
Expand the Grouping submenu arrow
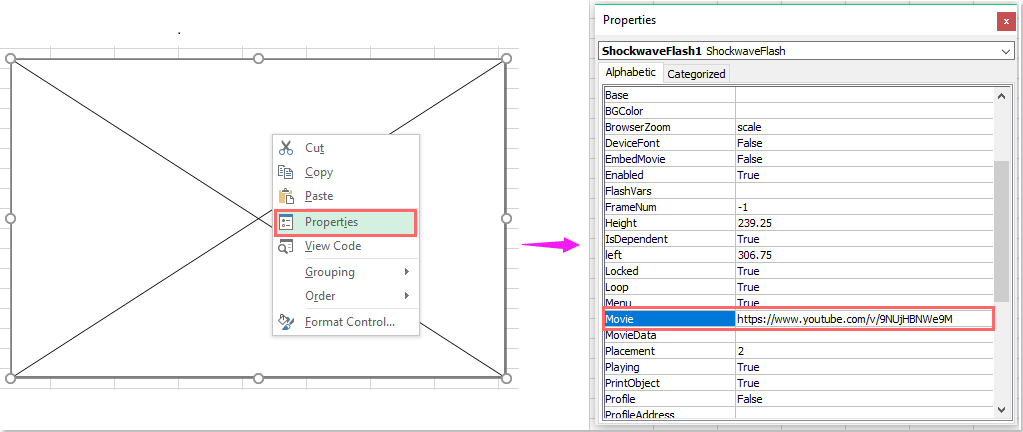click(x=407, y=272)
